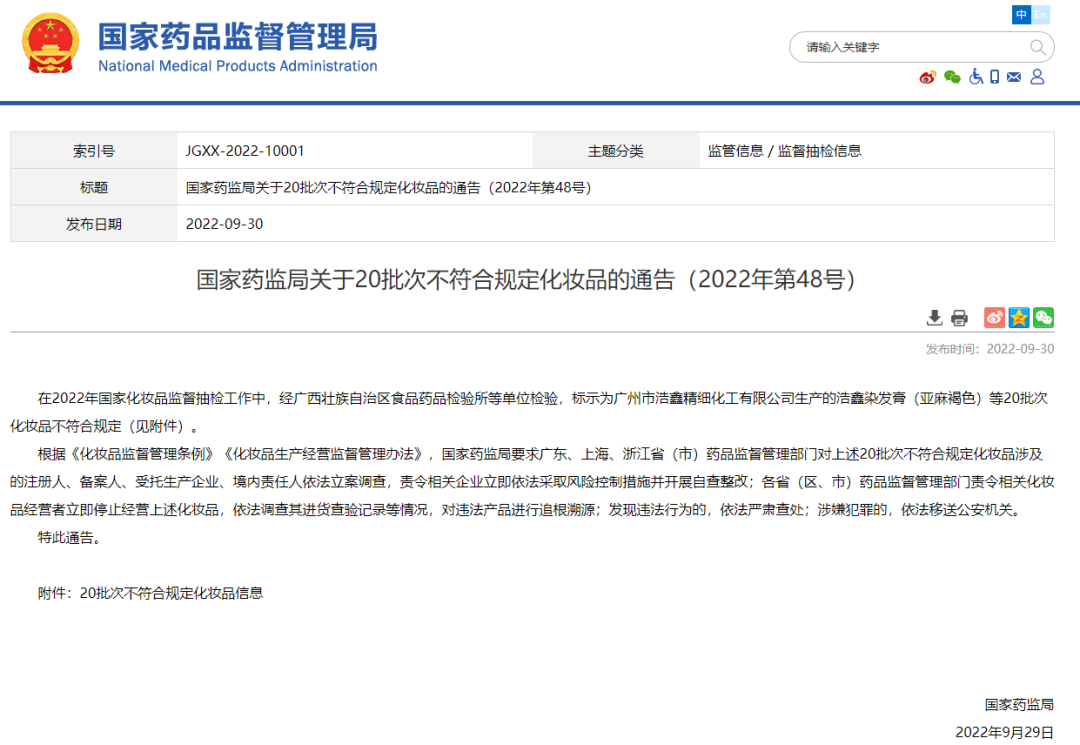Open the mobile version icon
Image resolution: width=1080 pixels, height=745 pixels.
pos(995,77)
